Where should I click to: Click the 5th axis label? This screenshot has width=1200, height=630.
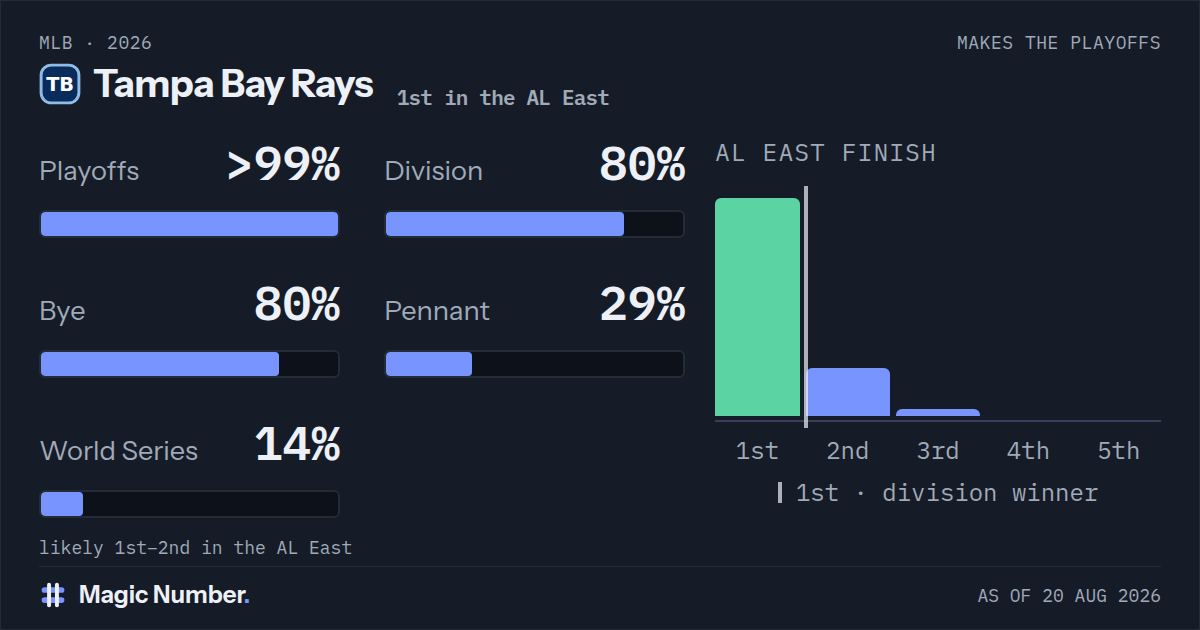coord(1118,451)
